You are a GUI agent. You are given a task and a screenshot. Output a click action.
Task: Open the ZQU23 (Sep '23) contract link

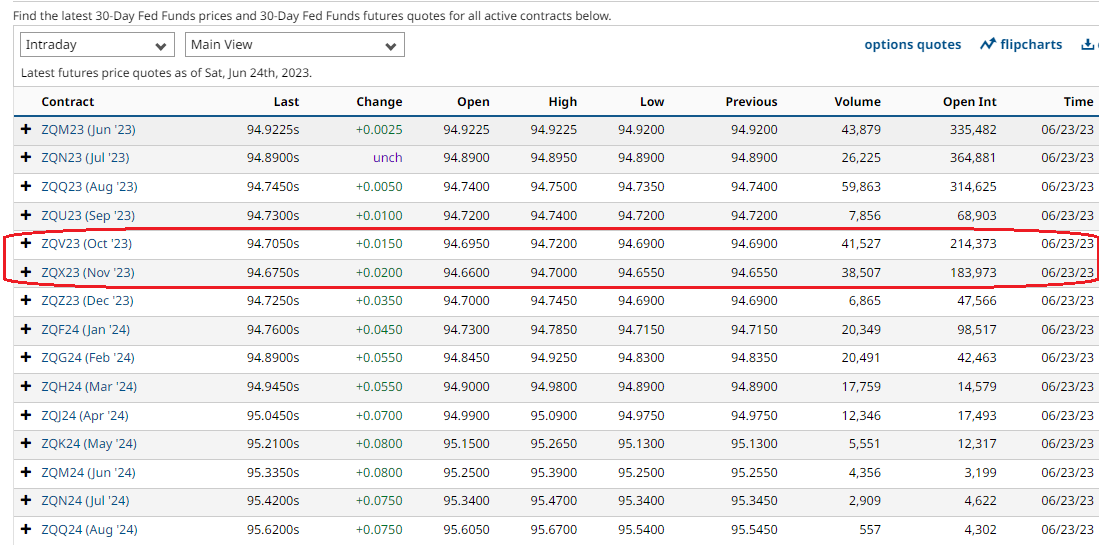pos(87,216)
